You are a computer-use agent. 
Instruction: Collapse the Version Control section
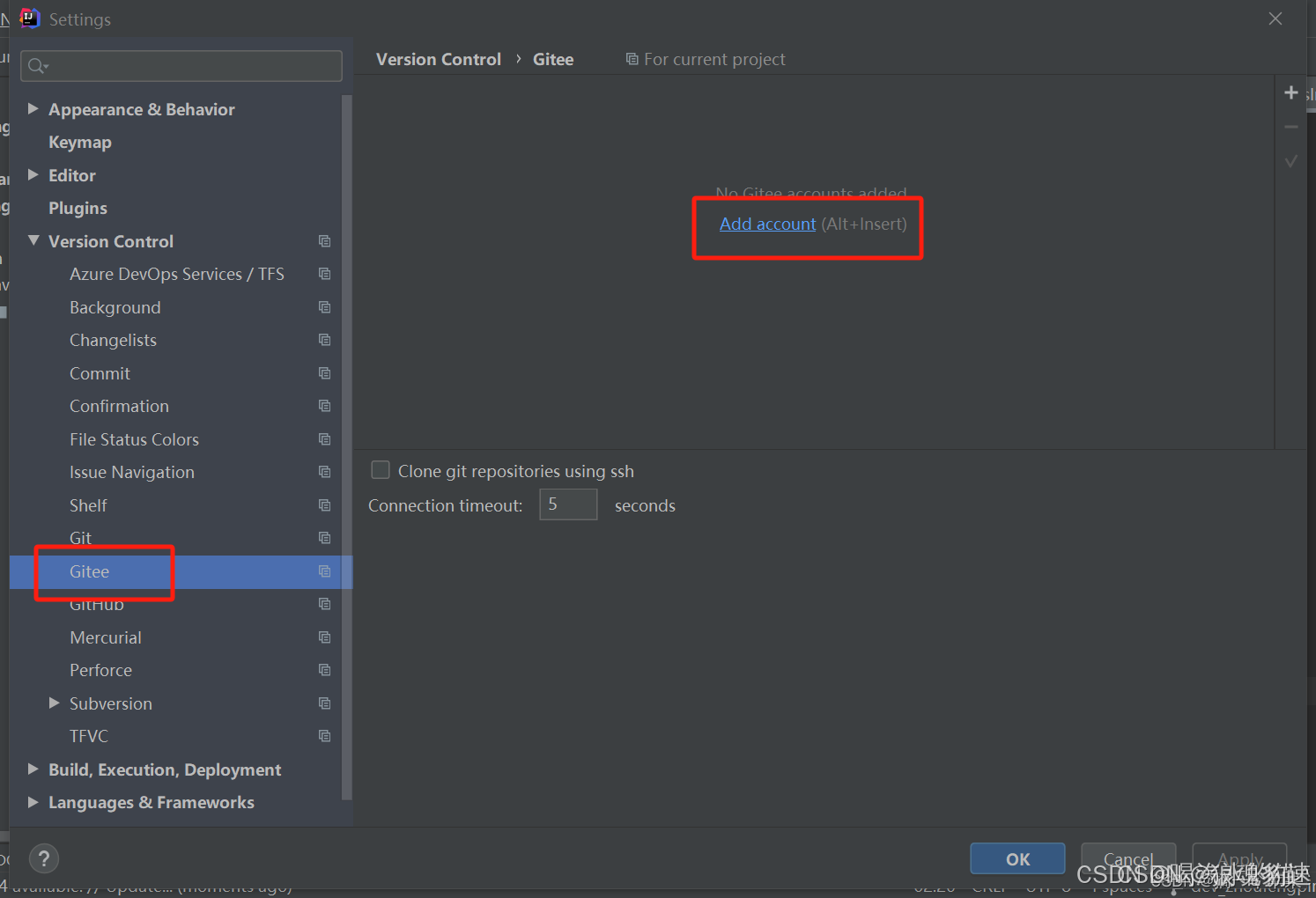click(x=33, y=240)
